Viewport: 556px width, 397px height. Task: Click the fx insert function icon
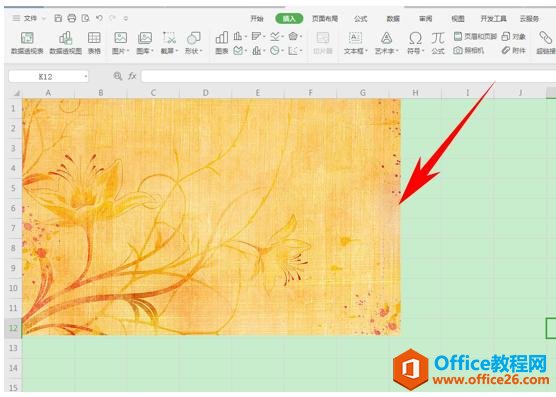coord(132,76)
